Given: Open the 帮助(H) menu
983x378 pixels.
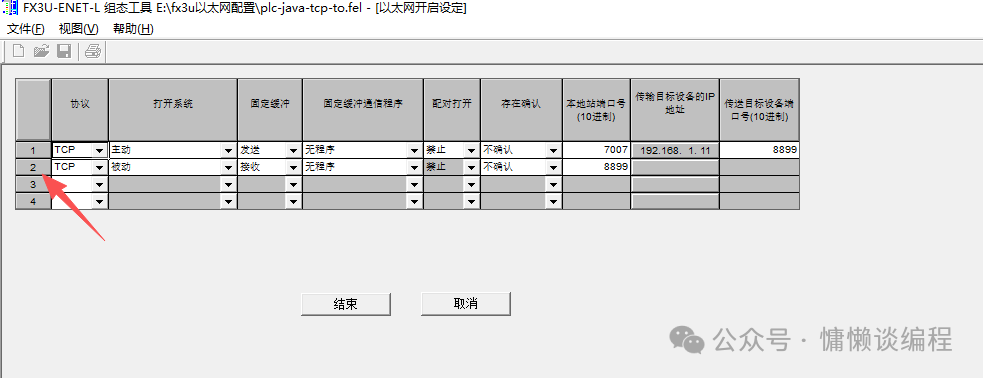Looking at the screenshot, I should click(133, 29).
